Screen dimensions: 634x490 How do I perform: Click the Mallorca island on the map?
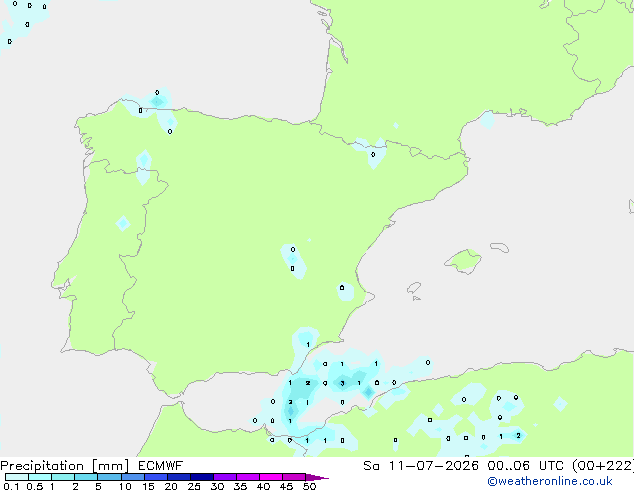pyautogui.click(x=464, y=261)
